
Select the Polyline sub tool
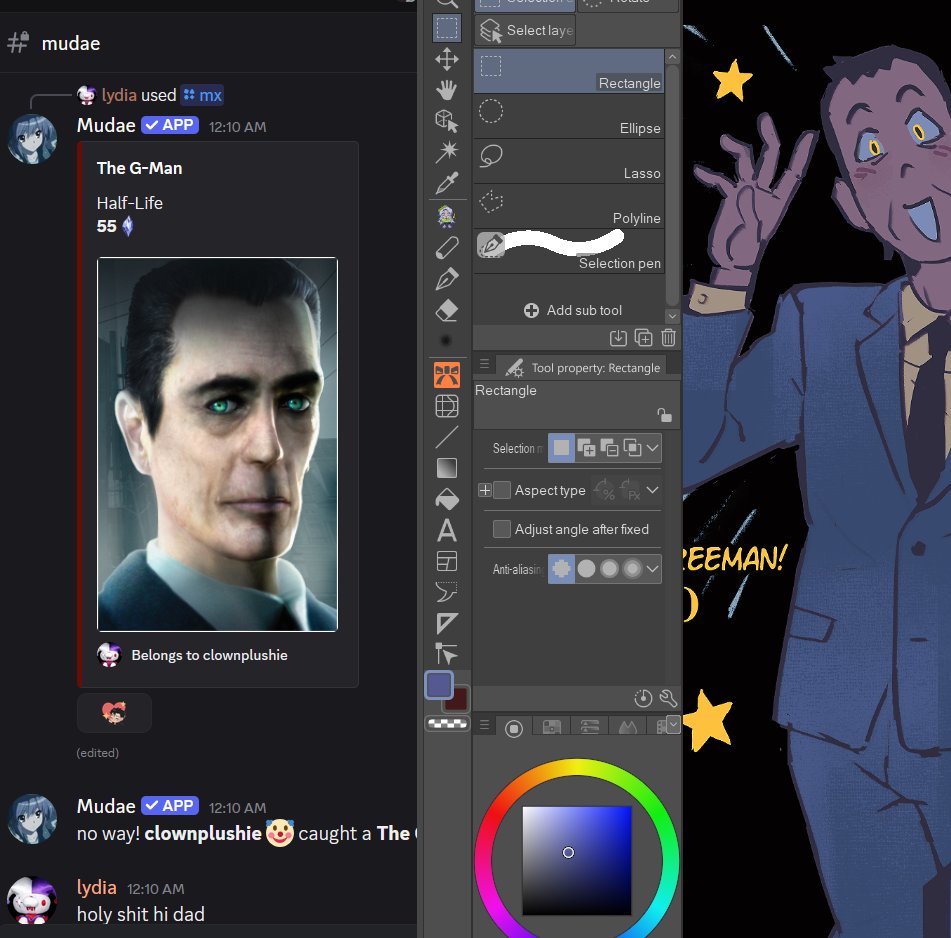pos(569,206)
